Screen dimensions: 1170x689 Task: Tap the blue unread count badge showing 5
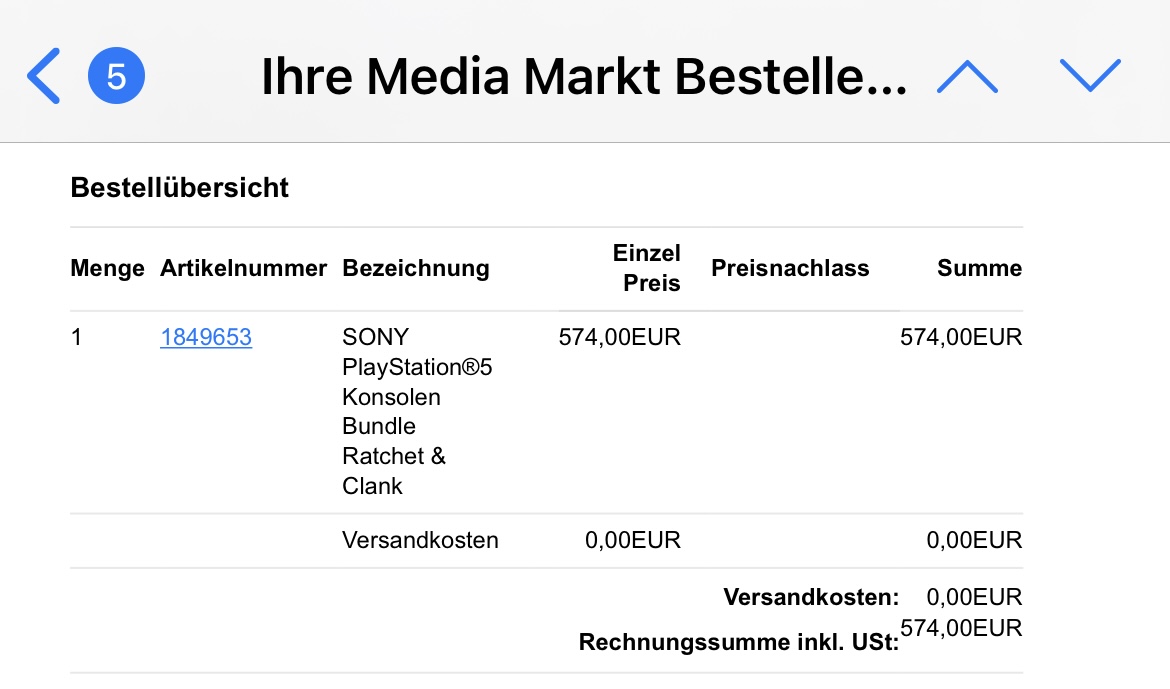(116, 76)
